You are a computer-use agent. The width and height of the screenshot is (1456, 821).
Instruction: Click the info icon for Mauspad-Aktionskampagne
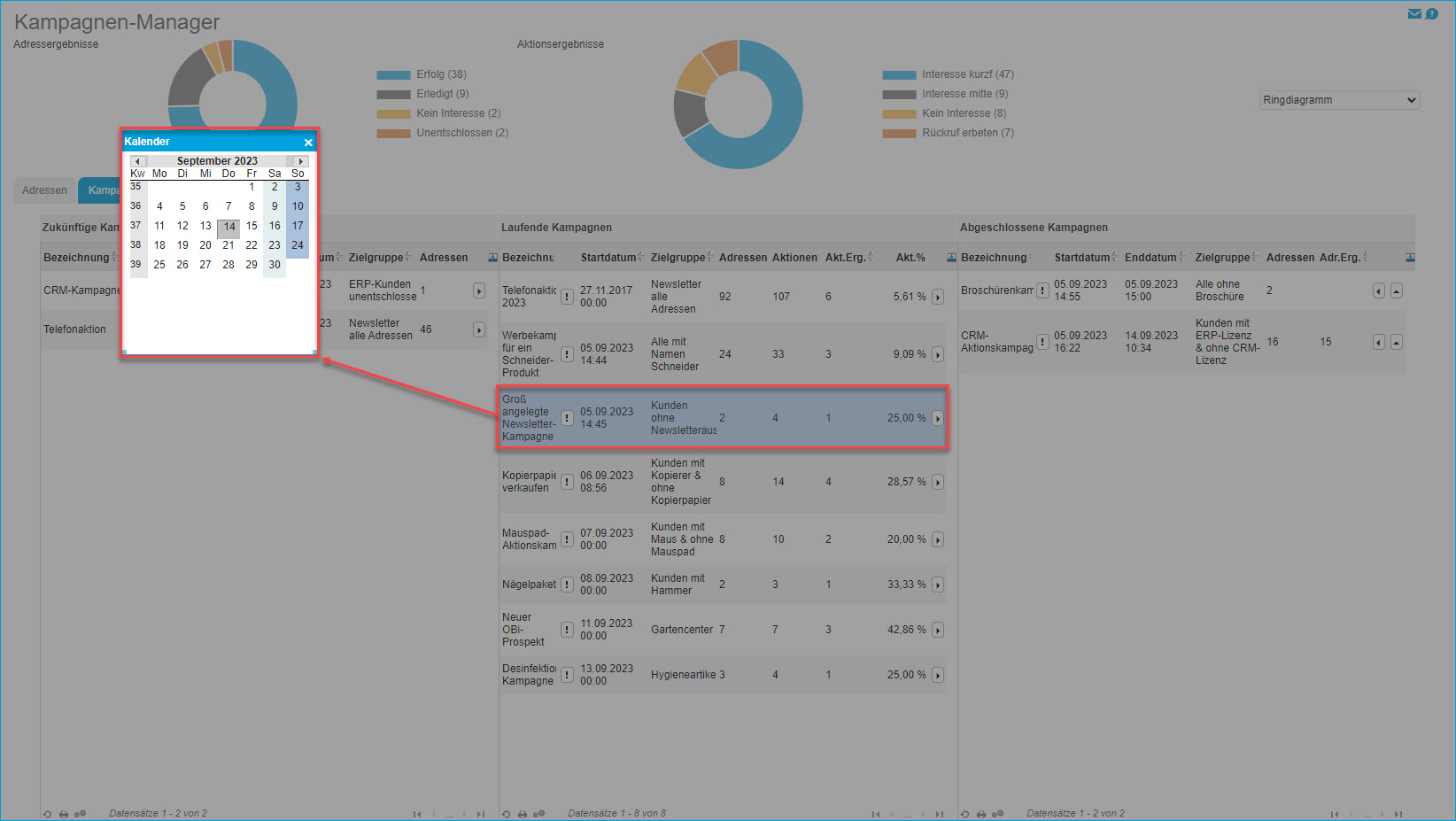[567, 539]
